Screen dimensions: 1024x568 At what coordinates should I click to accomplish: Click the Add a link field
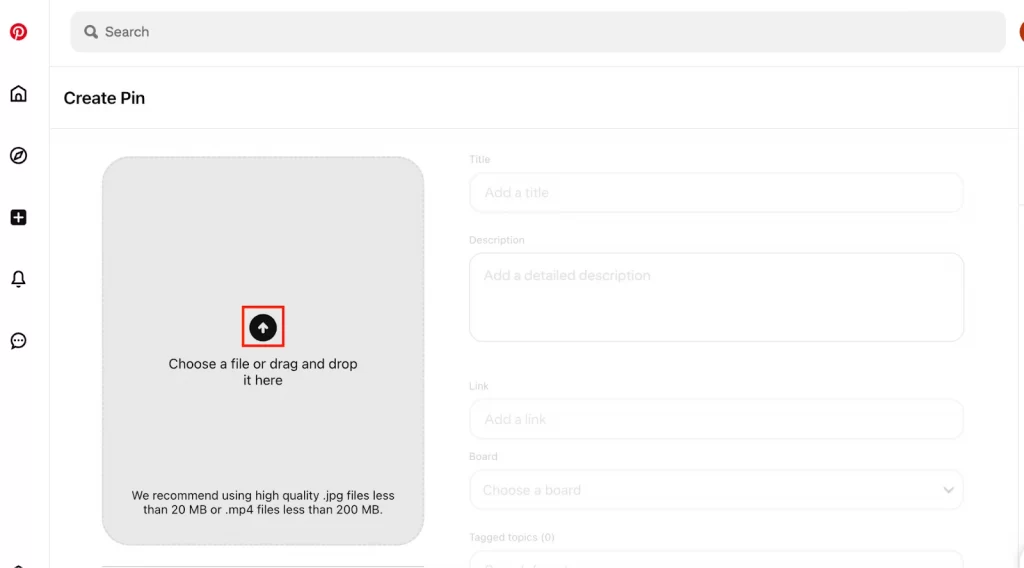point(716,419)
